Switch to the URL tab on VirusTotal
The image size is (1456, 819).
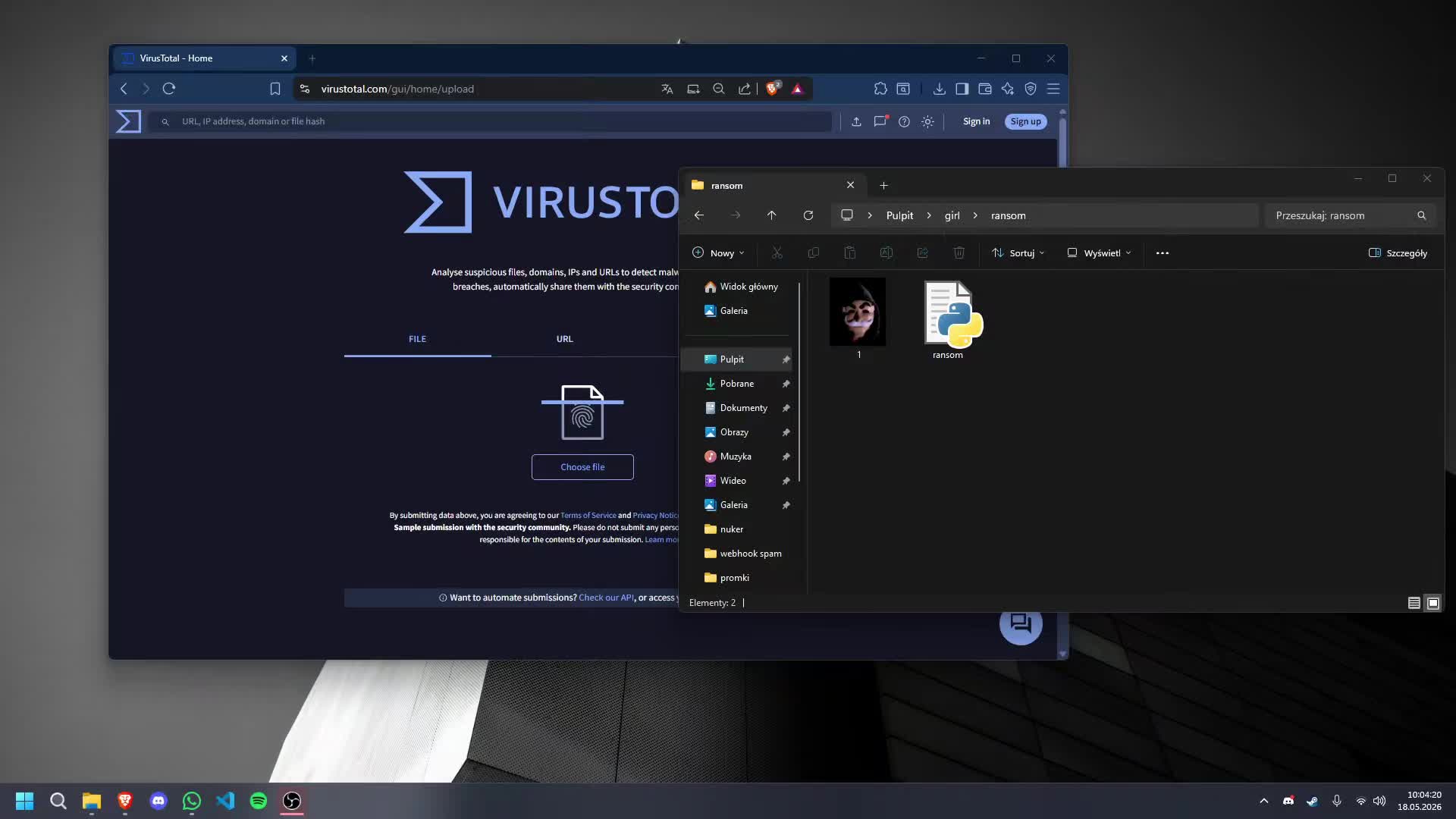[x=565, y=339]
